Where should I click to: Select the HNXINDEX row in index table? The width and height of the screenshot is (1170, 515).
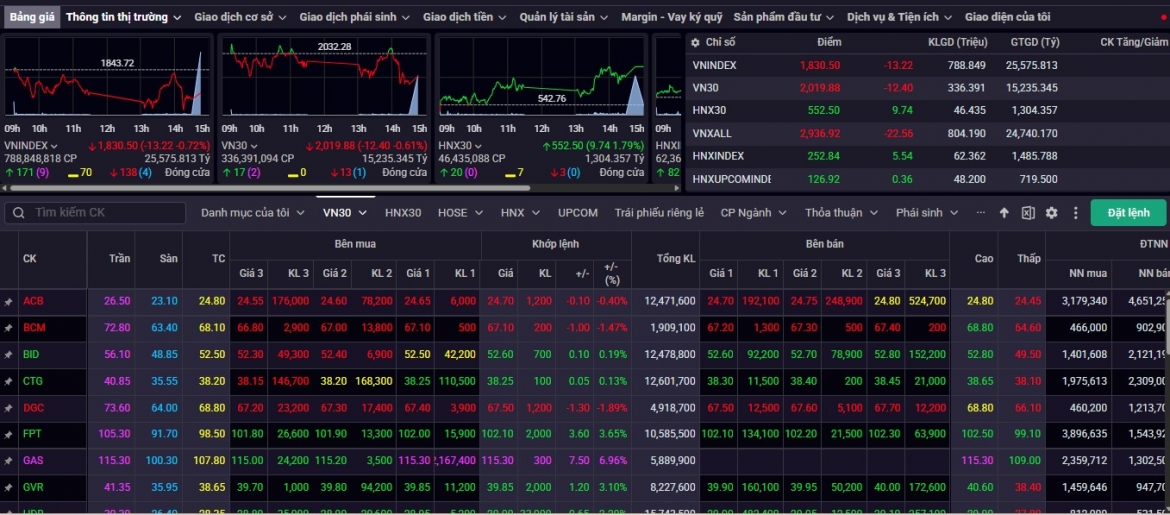click(x=927, y=156)
